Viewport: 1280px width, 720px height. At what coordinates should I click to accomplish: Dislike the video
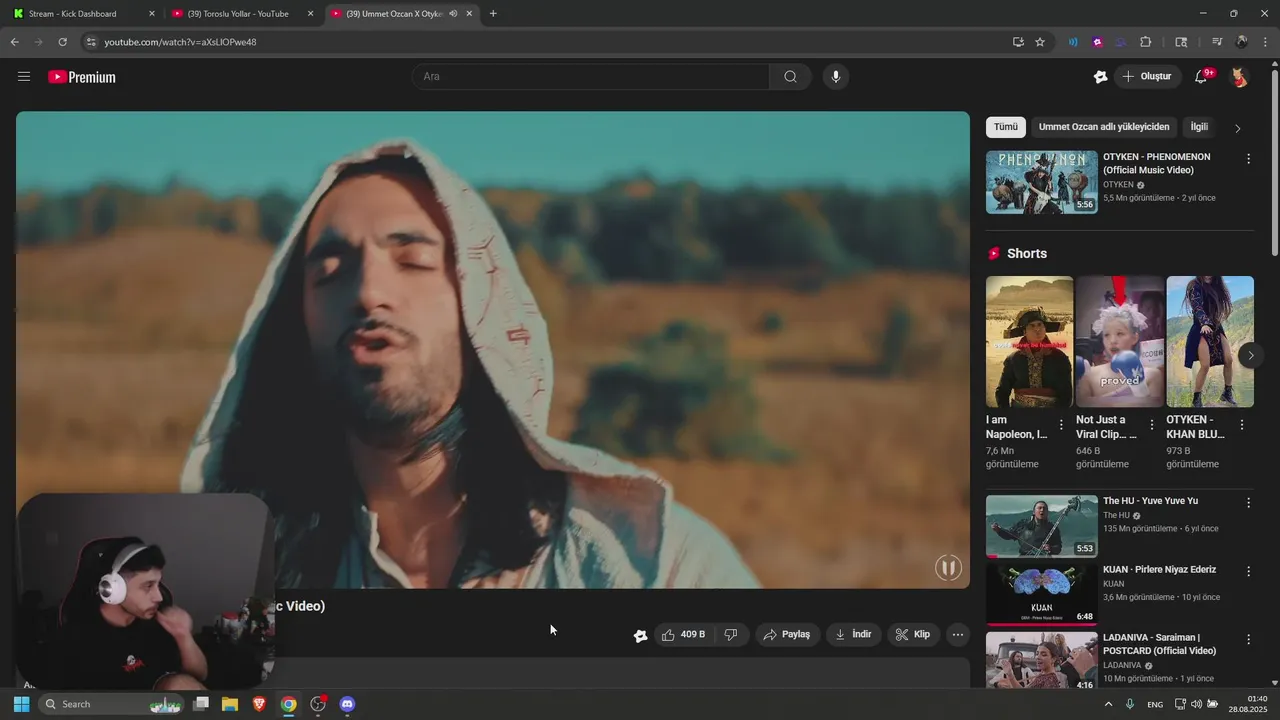point(731,635)
